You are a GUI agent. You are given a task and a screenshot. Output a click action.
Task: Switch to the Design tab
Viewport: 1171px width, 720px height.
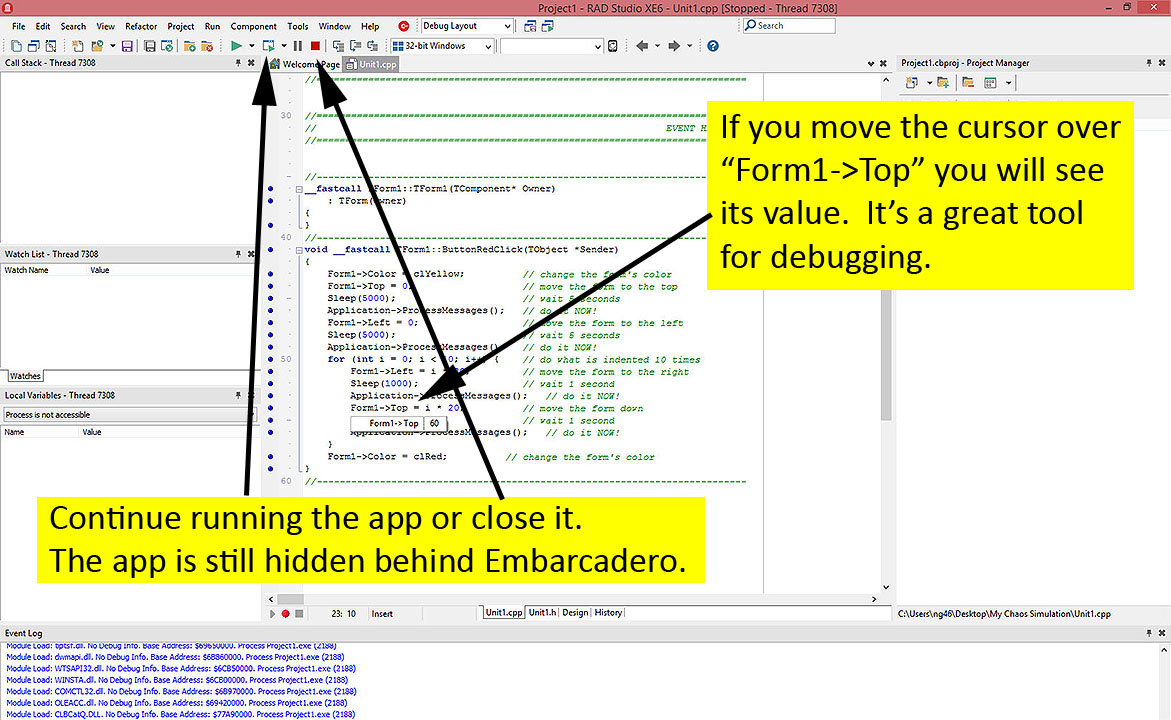click(575, 613)
